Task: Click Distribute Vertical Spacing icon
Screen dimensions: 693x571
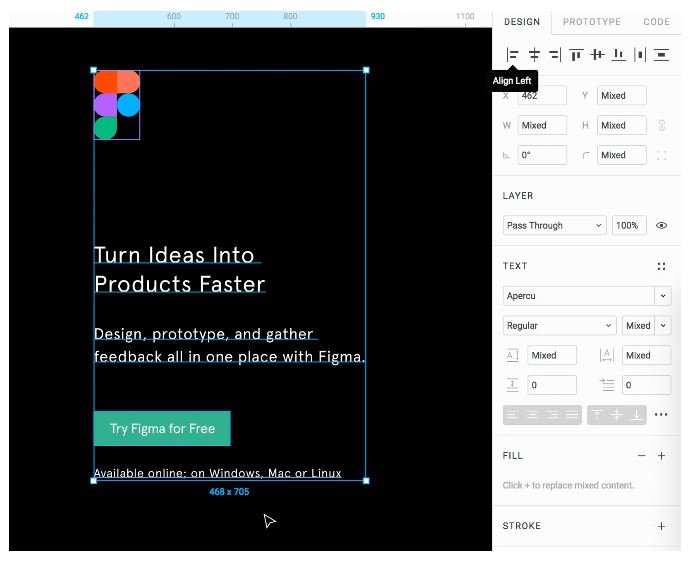Action: coord(661,55)
